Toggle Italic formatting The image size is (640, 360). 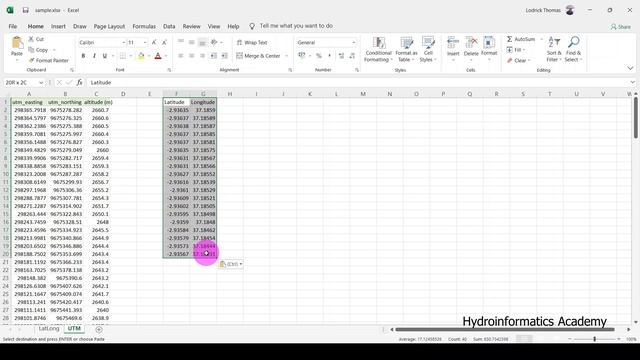94,56
